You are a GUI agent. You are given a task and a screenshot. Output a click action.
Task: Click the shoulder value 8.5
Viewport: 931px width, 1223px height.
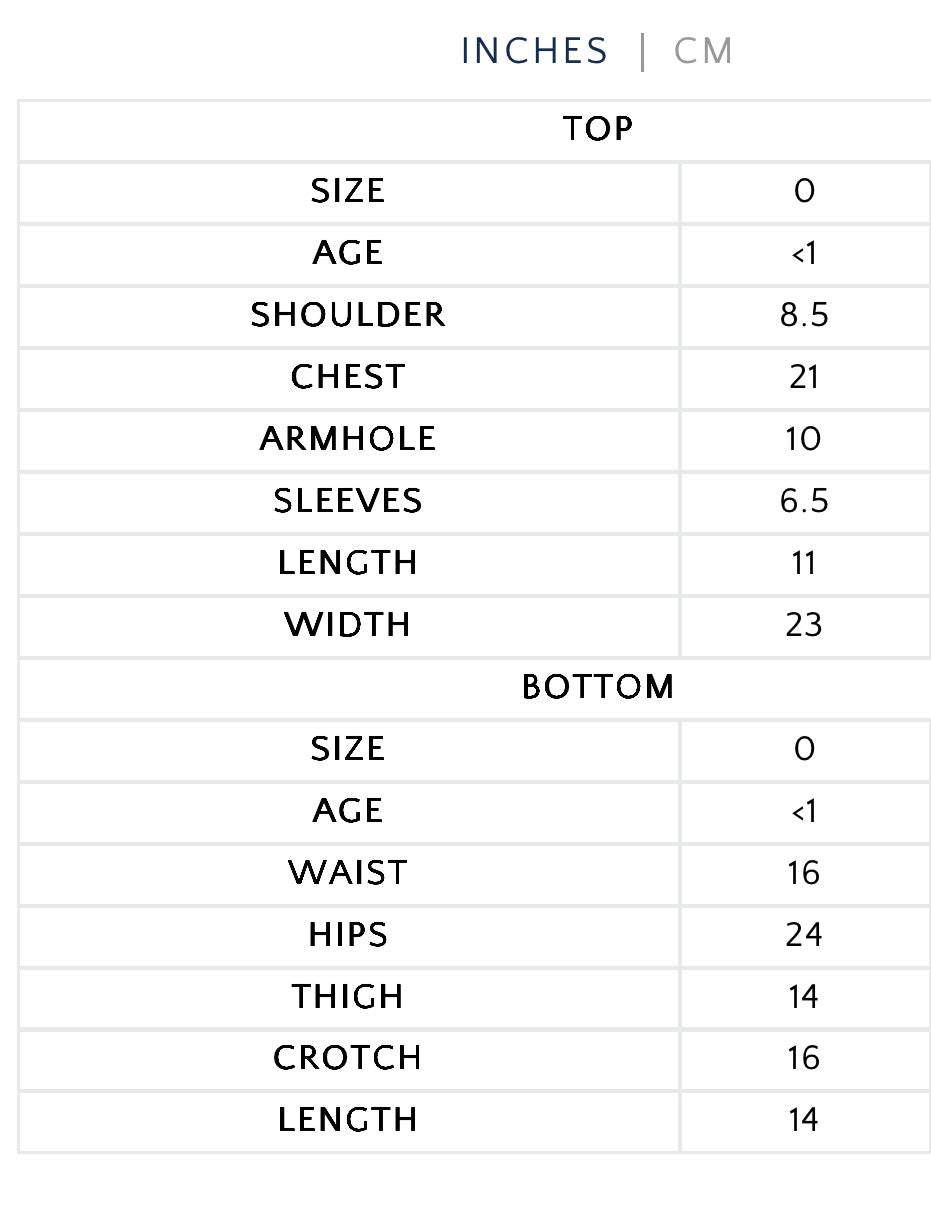pyautogui.click(x=804, y=315)
